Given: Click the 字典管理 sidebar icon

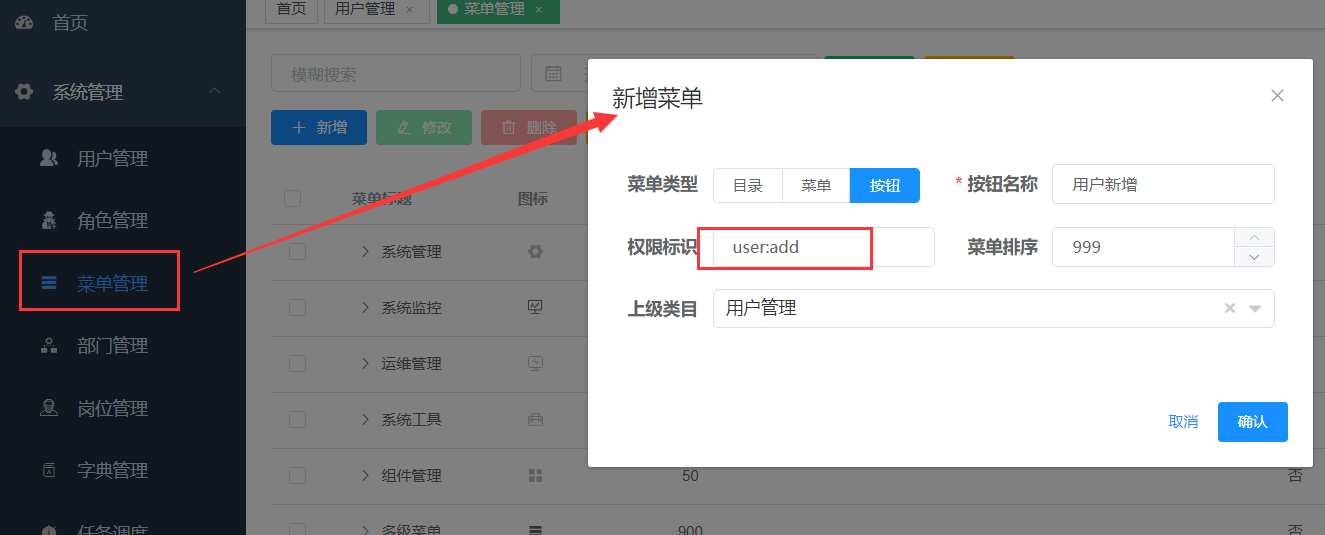Looking at the screenshot, I should (48, 470).
